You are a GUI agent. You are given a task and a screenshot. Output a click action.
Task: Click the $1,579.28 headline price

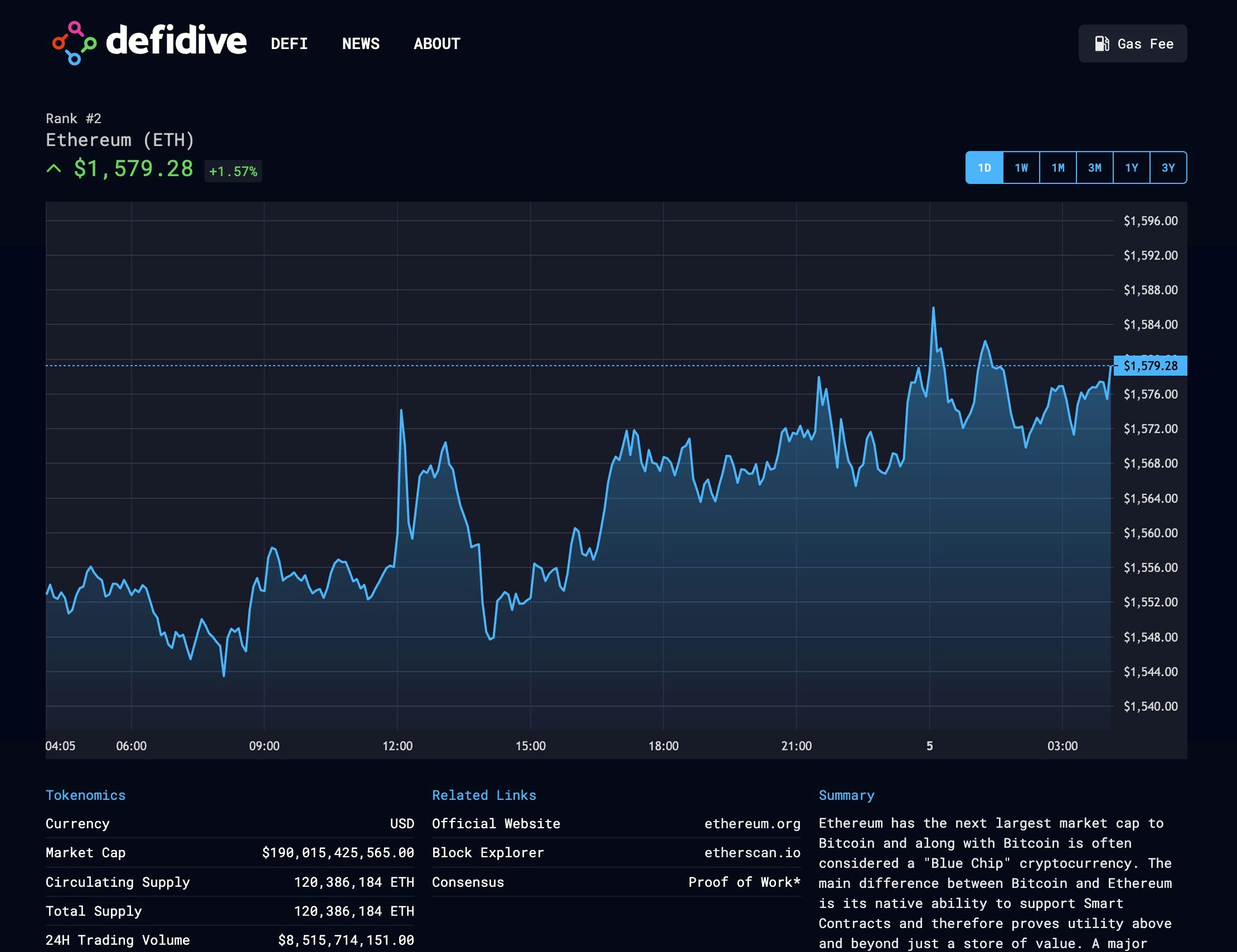134,169
